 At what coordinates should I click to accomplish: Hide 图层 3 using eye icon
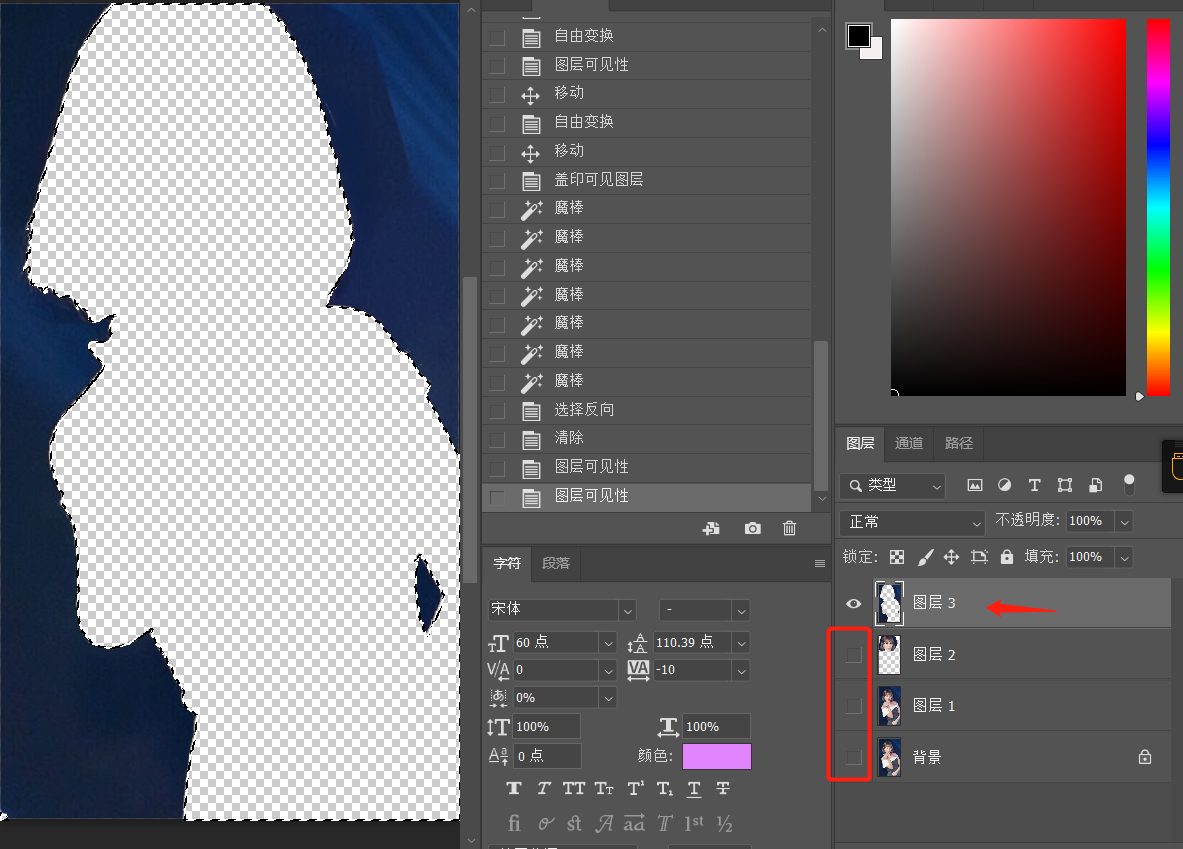coord(853,603)
